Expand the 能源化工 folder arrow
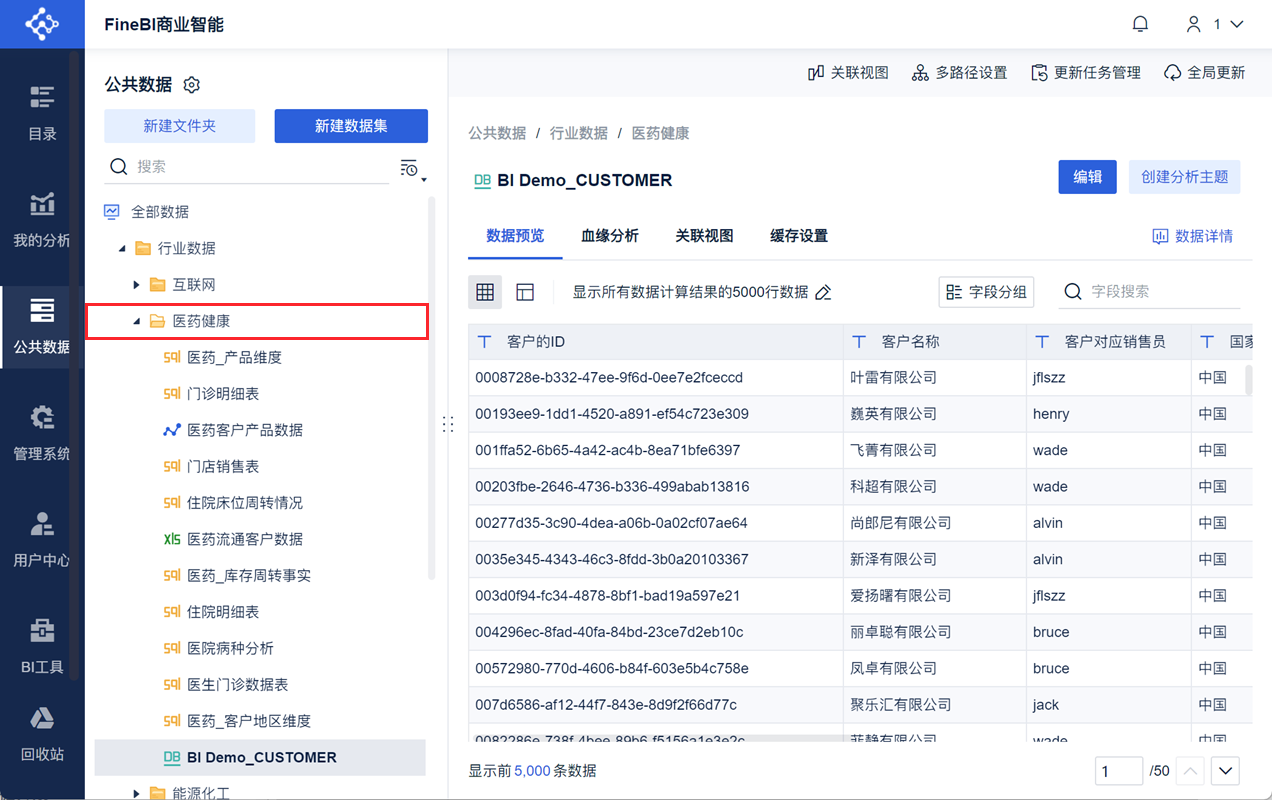The image size is (1272, 800). pyautogui.click(x=136, y=793)
